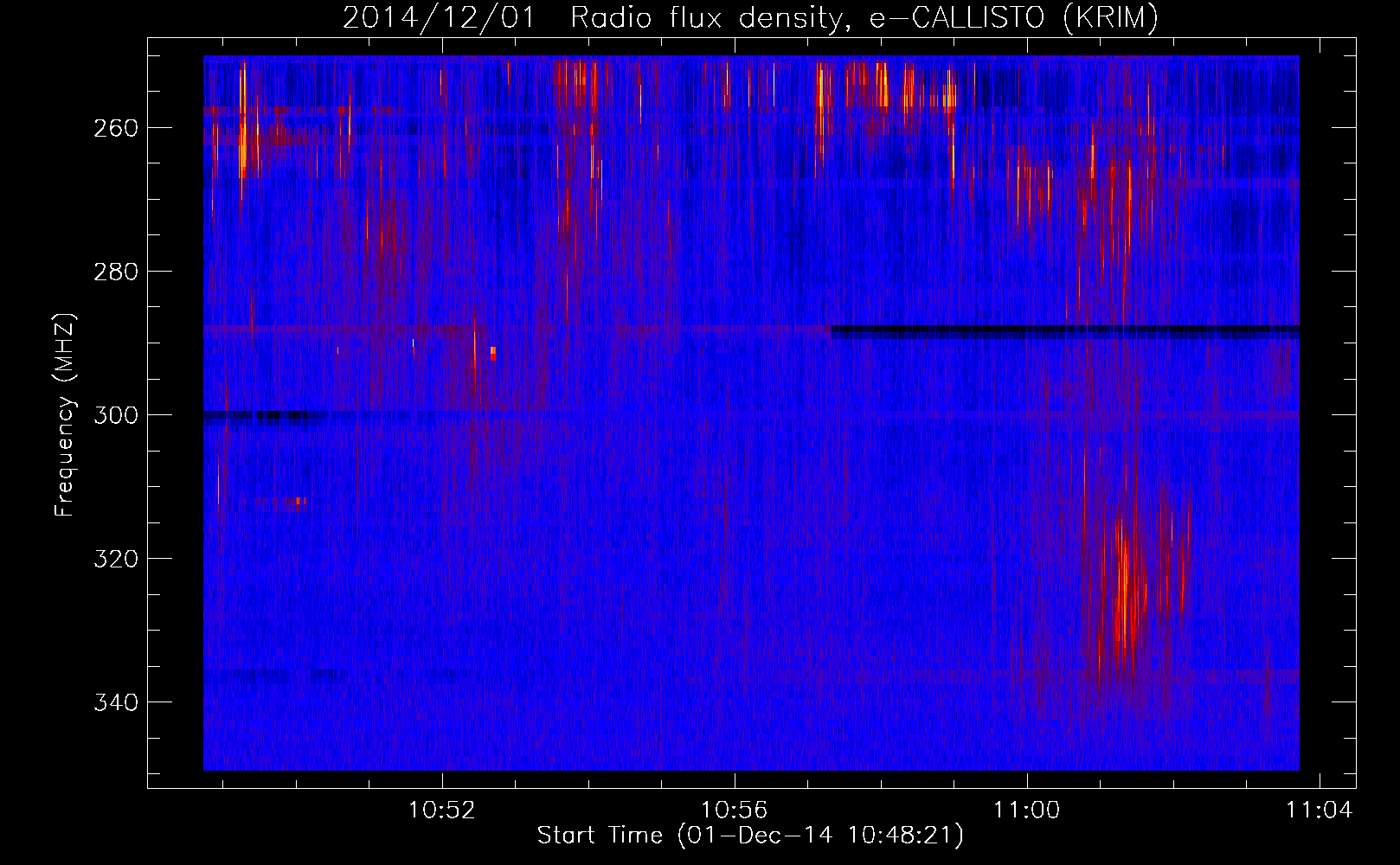Click the 11:04 time tick label
The width and height of the screenshot is (1400, 865).
tap(1319, 811)
